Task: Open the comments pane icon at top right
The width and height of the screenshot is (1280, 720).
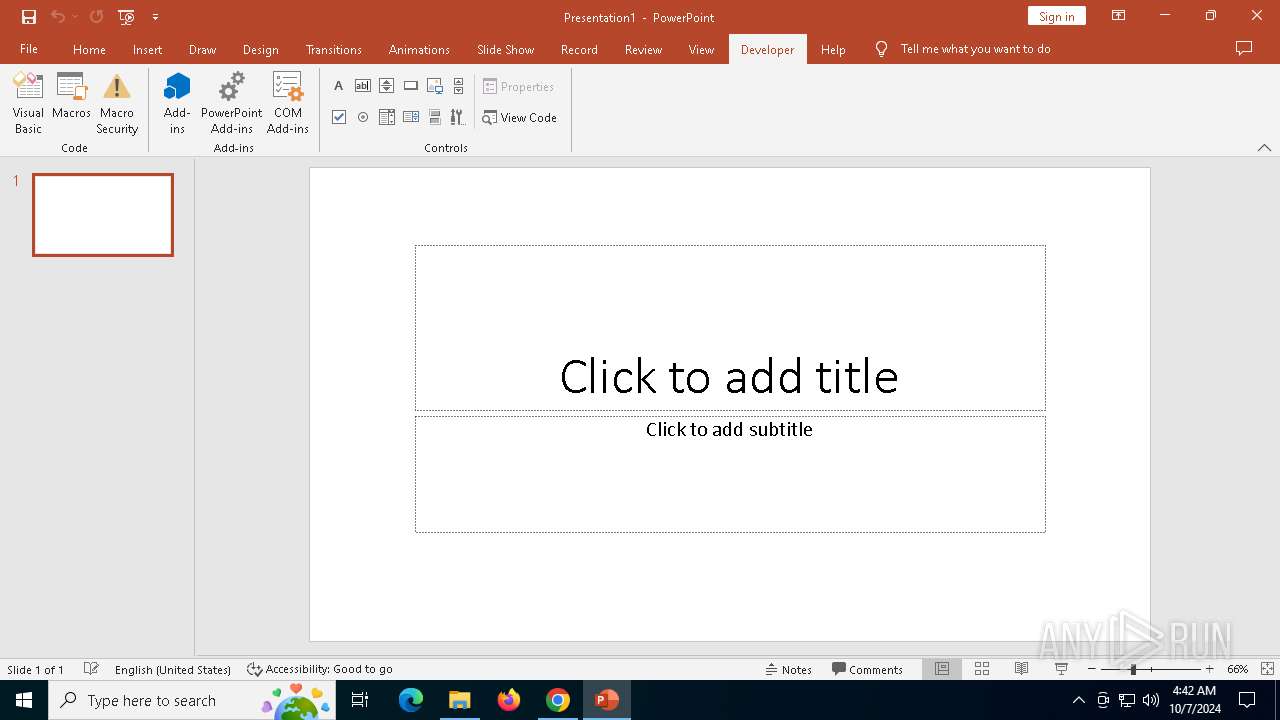Action: [x=1244, y=48]
